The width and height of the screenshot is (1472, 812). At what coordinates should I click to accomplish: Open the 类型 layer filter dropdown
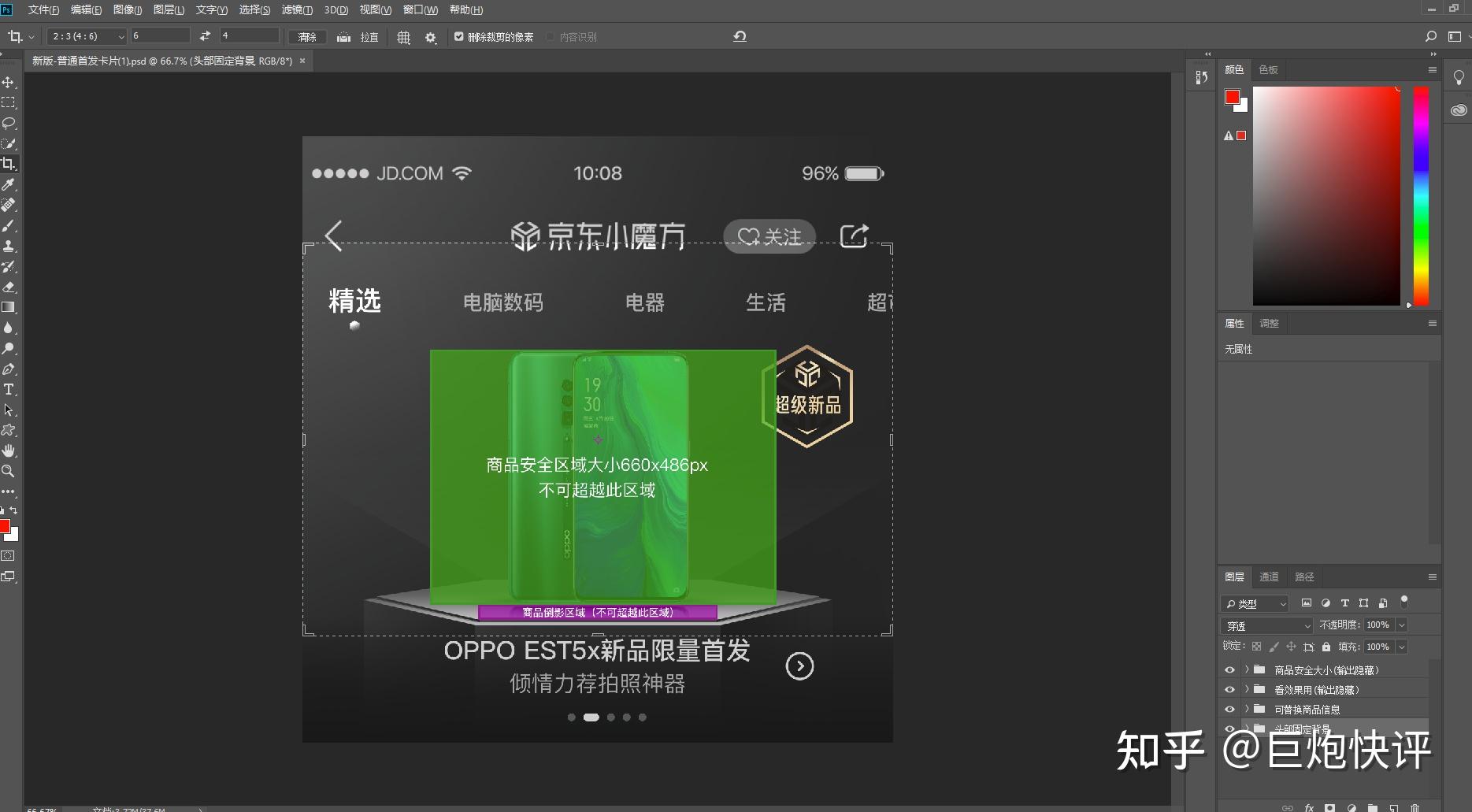coord(1255,603)
